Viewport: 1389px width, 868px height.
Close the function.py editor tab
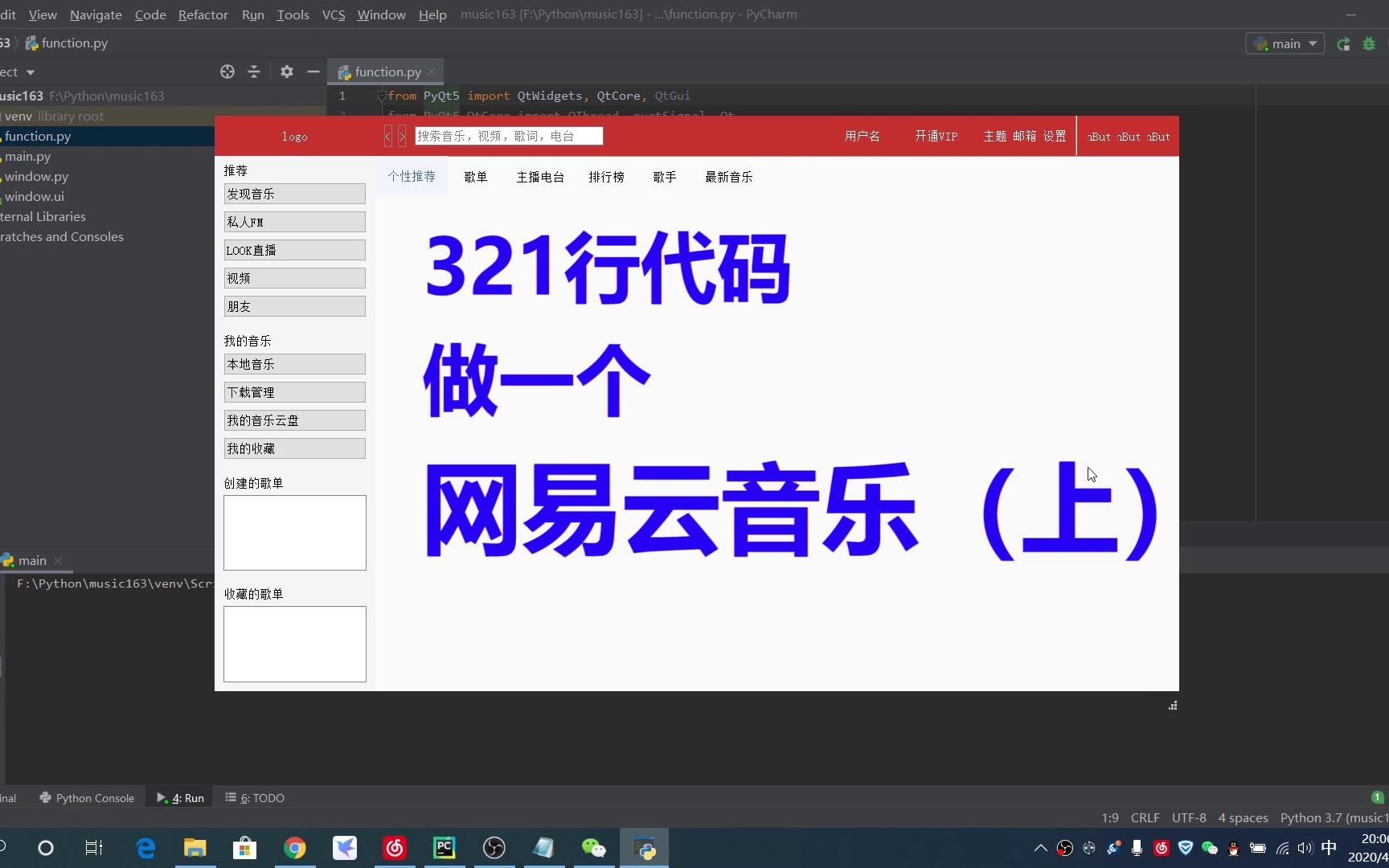pos(432,72)
